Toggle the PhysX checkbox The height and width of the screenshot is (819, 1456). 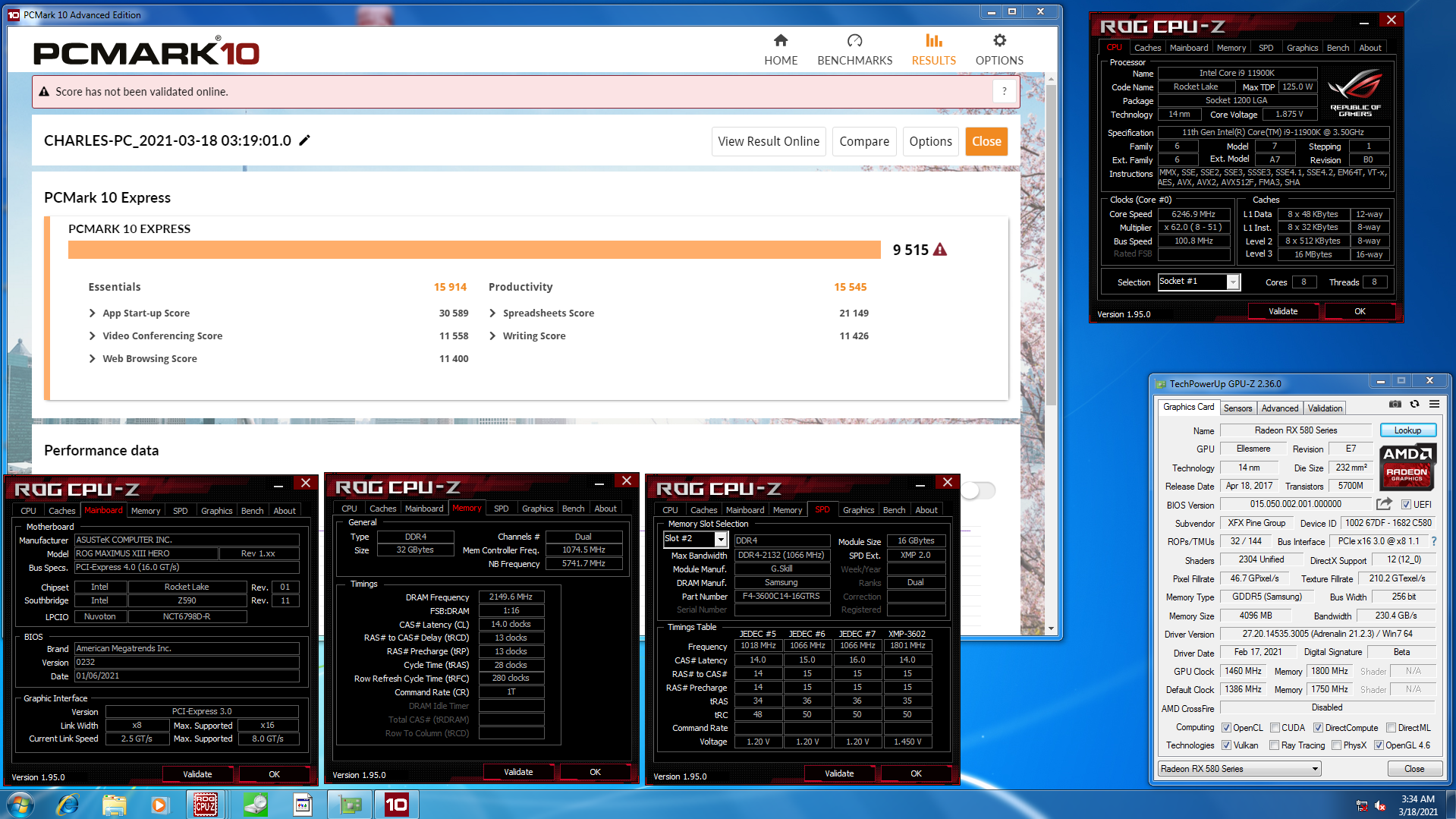(x=1336, y=745)
